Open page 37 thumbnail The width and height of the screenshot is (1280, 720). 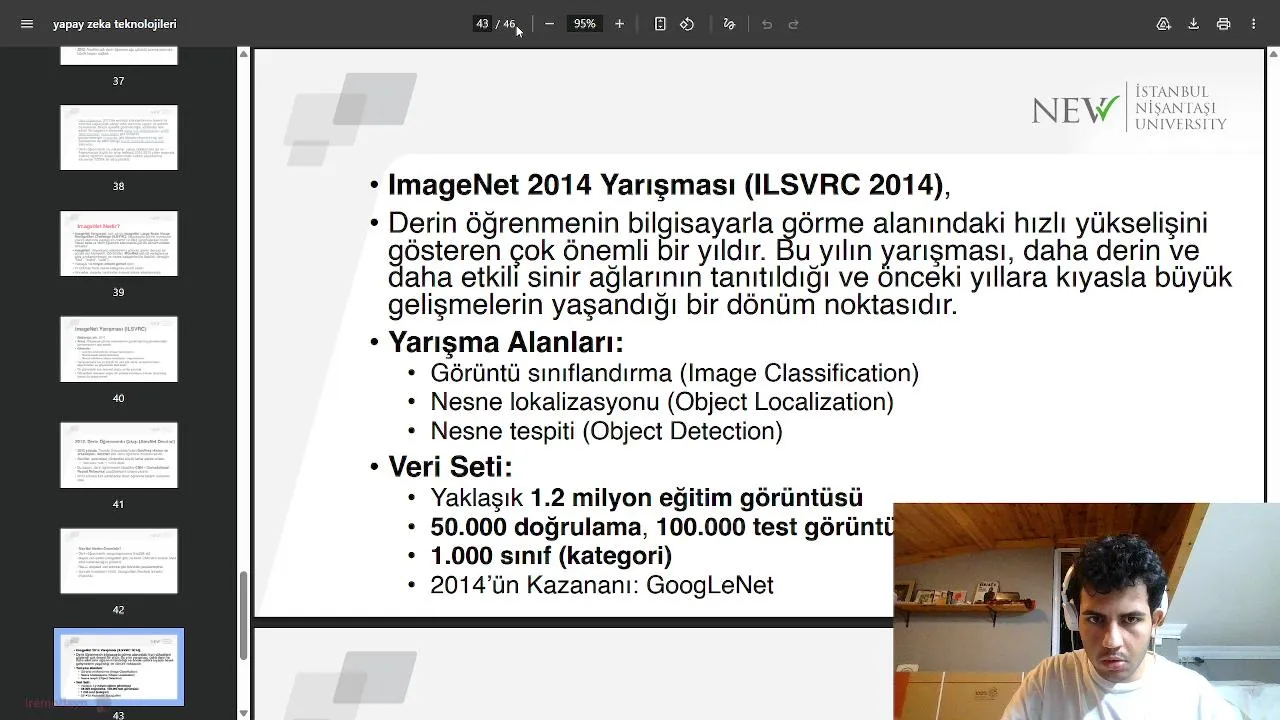119,56
